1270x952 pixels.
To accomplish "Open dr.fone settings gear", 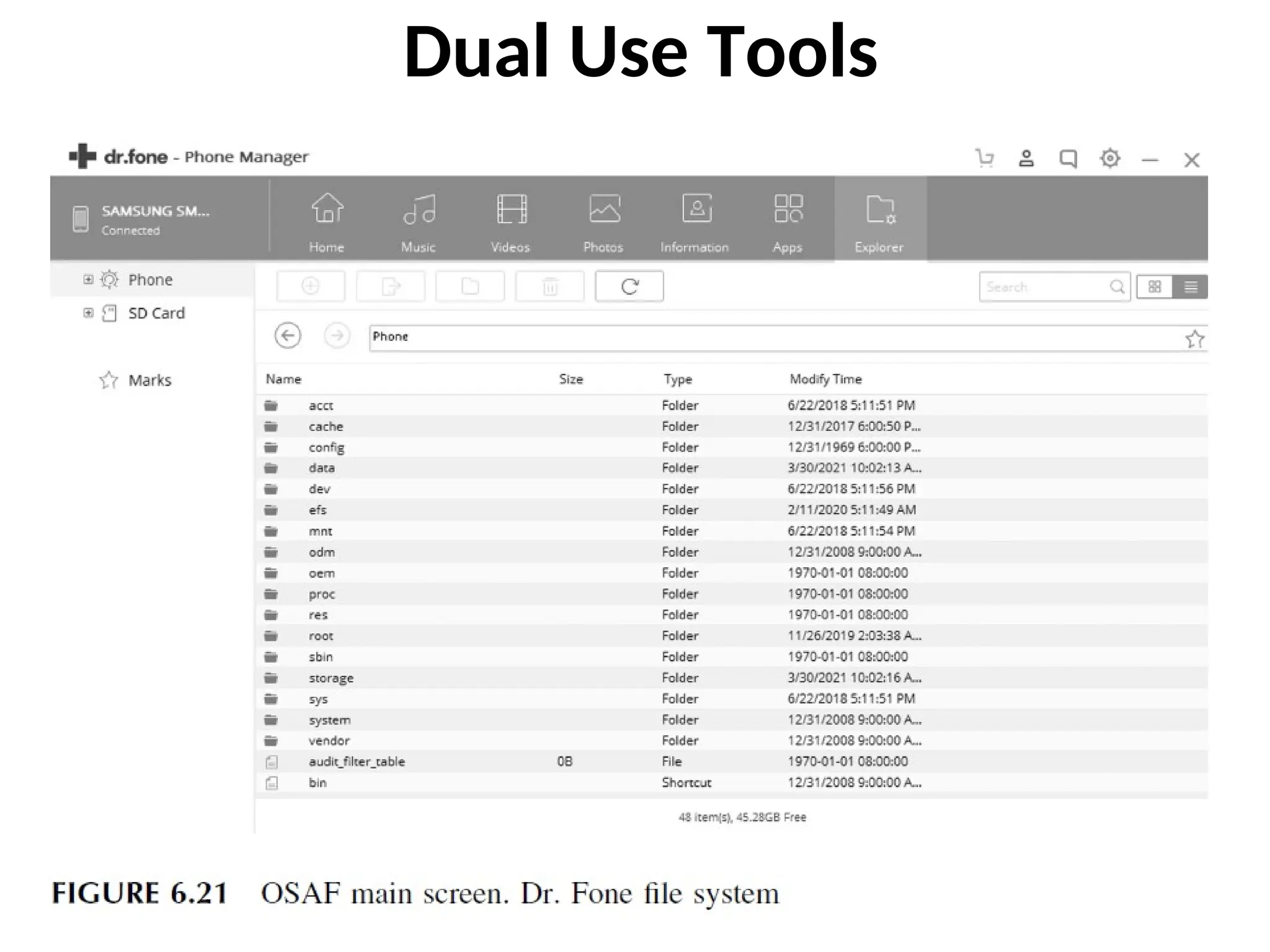I will point(1110,159).
